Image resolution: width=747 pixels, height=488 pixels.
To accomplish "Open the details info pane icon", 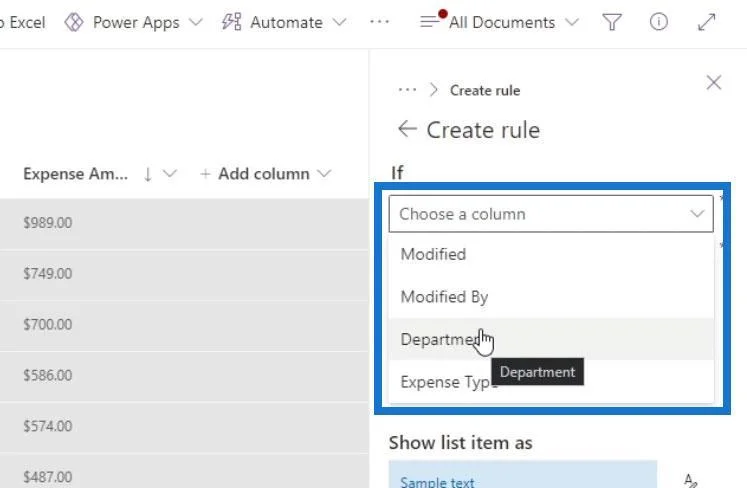I will [658, 22].
